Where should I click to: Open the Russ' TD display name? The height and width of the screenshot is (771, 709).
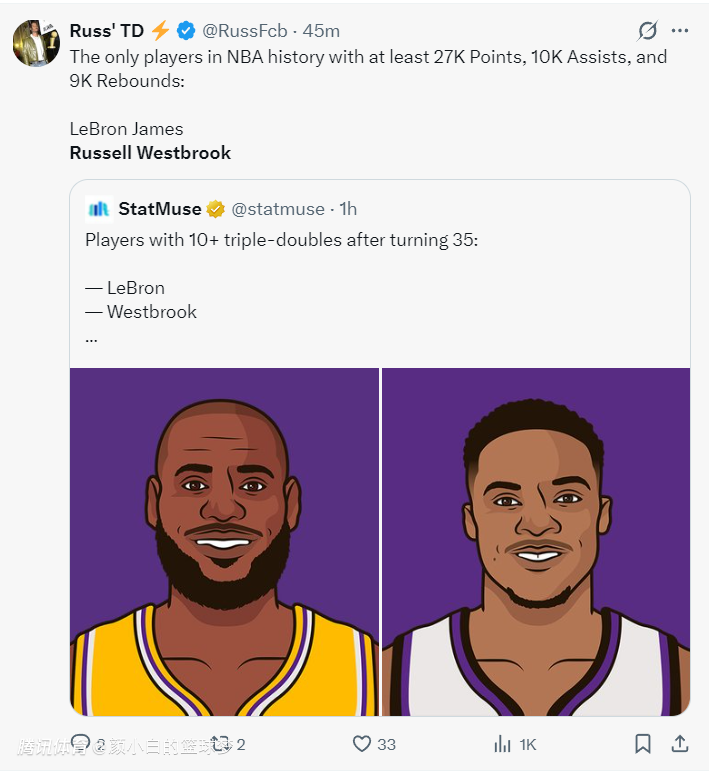tap(107, 31)
